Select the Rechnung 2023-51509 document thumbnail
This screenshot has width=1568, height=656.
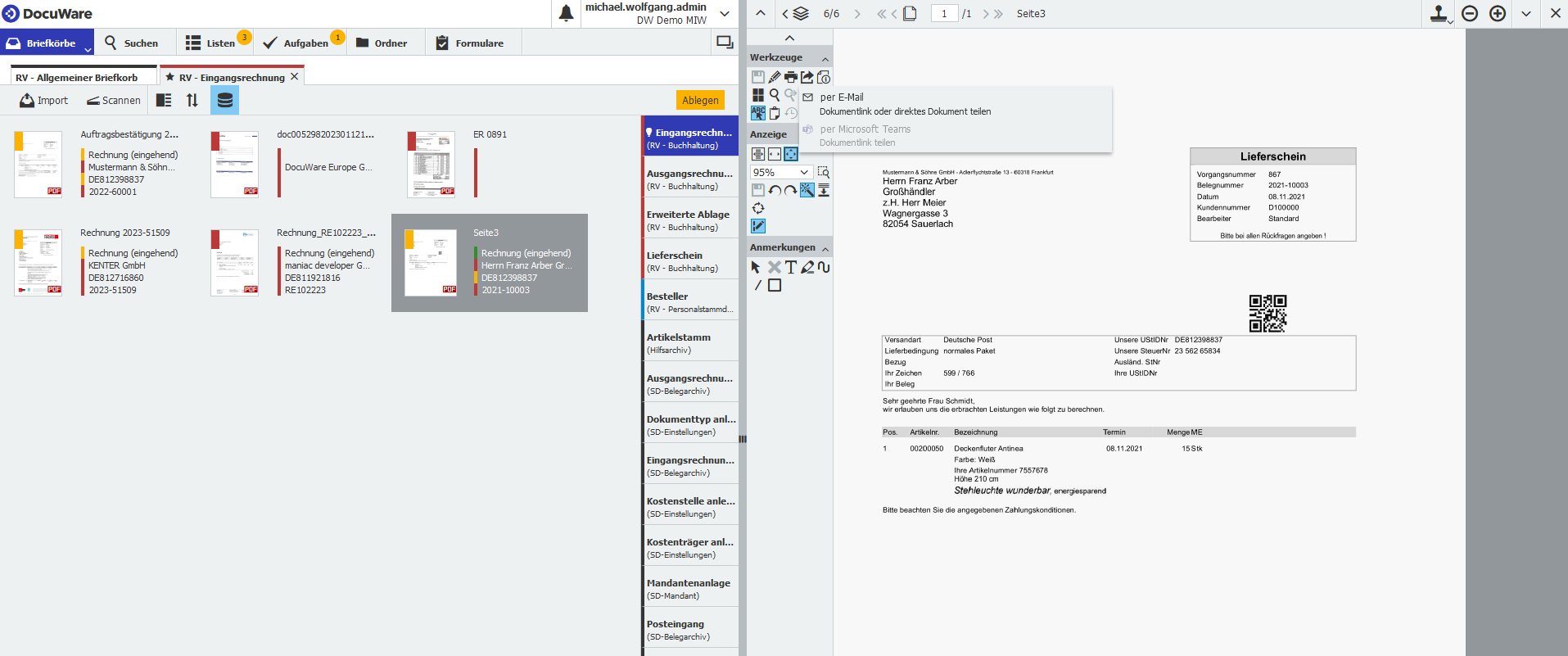(38, 262)
